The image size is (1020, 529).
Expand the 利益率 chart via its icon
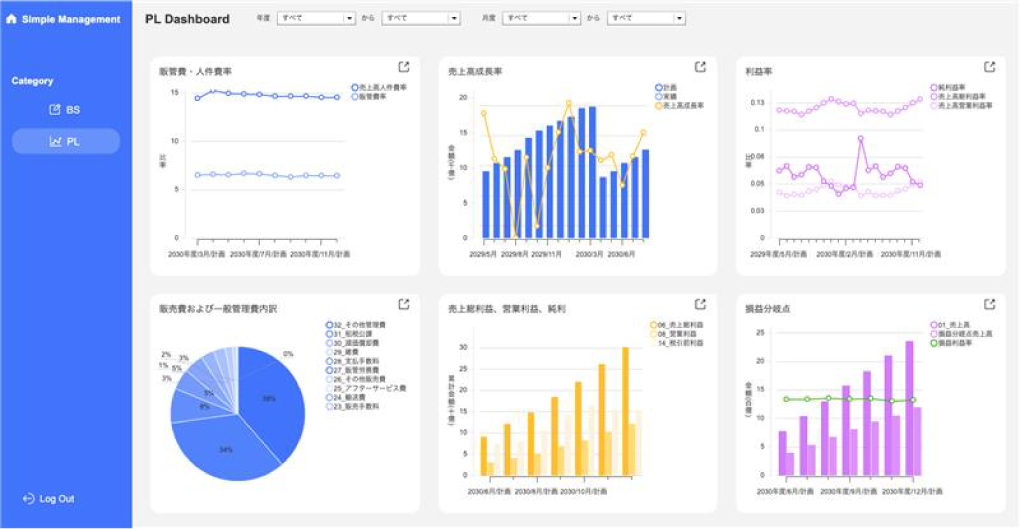989,67
